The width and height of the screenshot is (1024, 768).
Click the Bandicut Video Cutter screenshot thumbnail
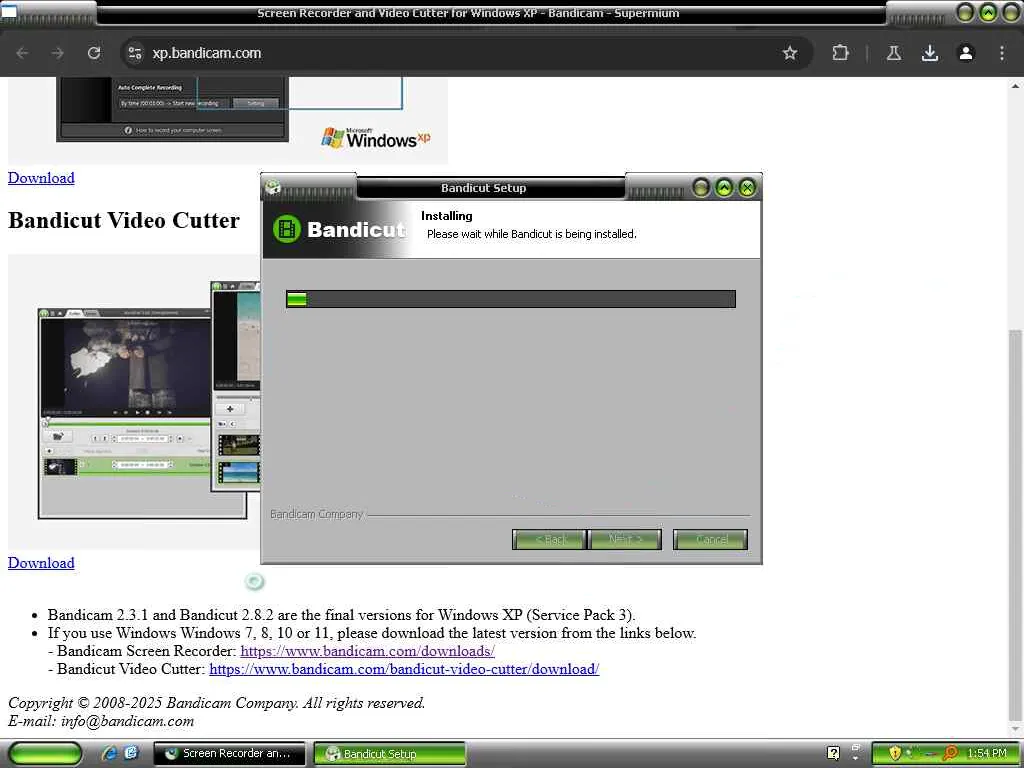point(134,400)
